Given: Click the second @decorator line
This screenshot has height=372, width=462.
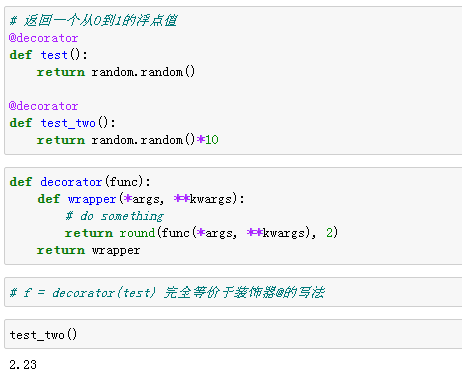Looking at the screenshot, I should [43, 106].
